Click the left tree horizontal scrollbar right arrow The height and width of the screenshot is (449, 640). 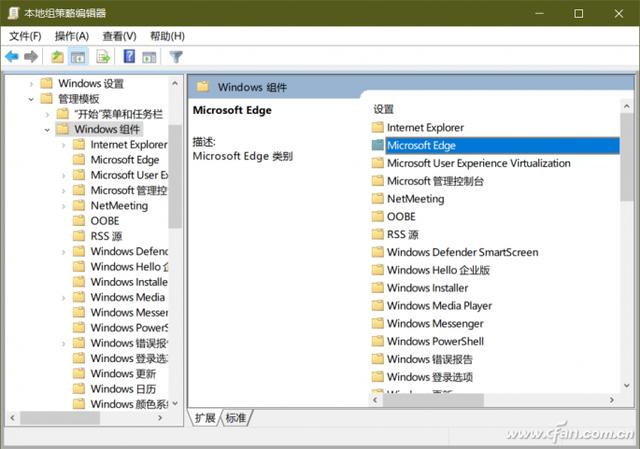(x=160, y=418)
